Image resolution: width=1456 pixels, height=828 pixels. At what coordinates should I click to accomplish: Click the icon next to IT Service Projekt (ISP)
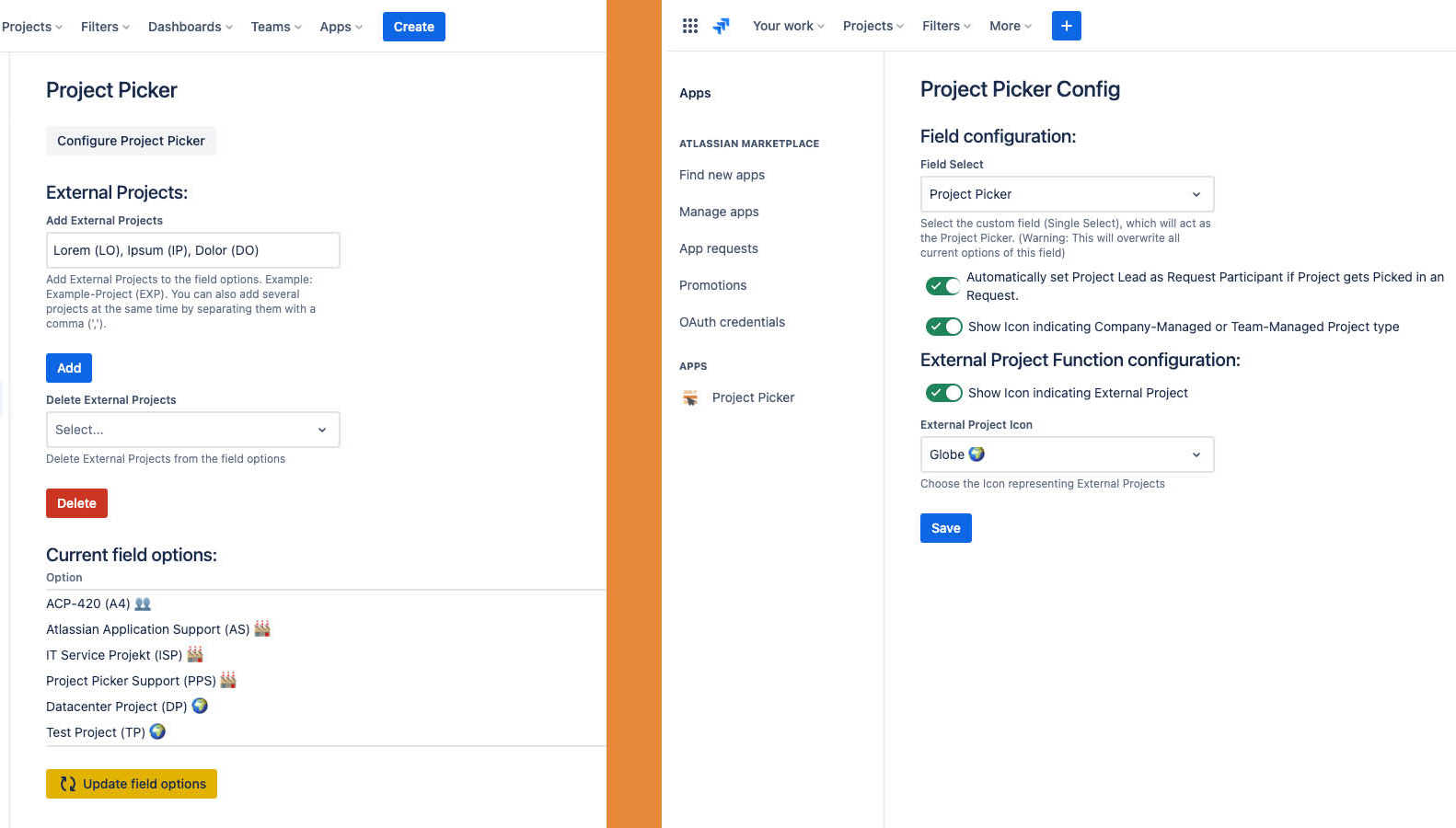click(x=195, y=654)
